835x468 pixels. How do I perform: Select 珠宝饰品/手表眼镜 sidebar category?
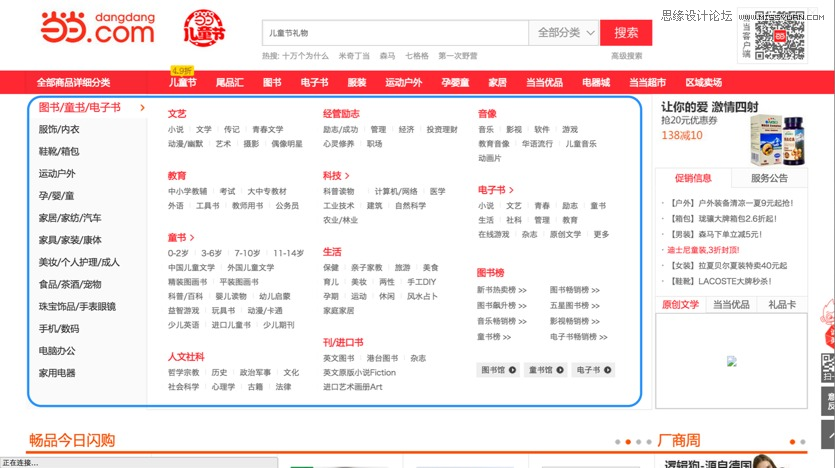coord(77,307)
